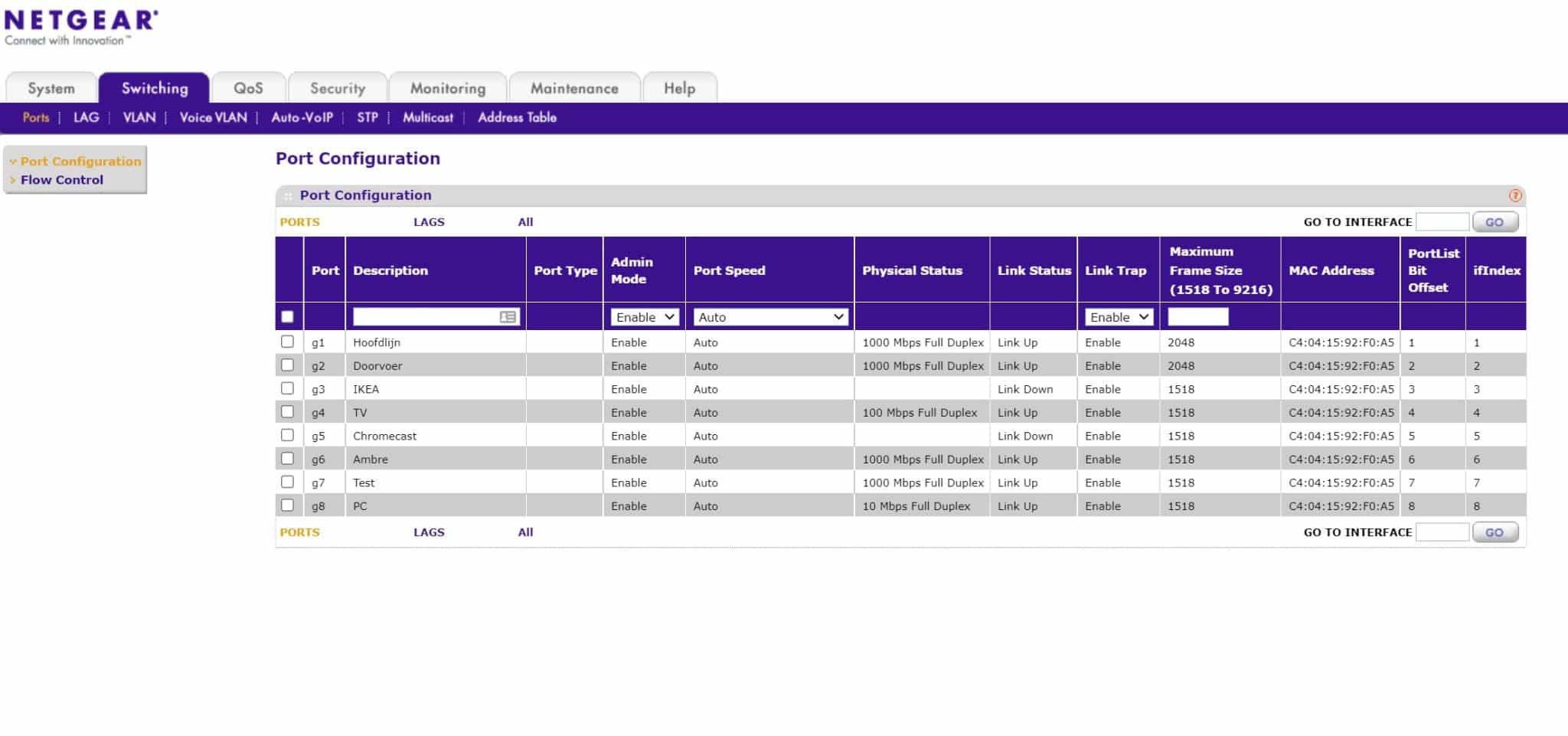Click the top GO button
This screenshot has height=736, width=1568.
tap(1494, 222)
